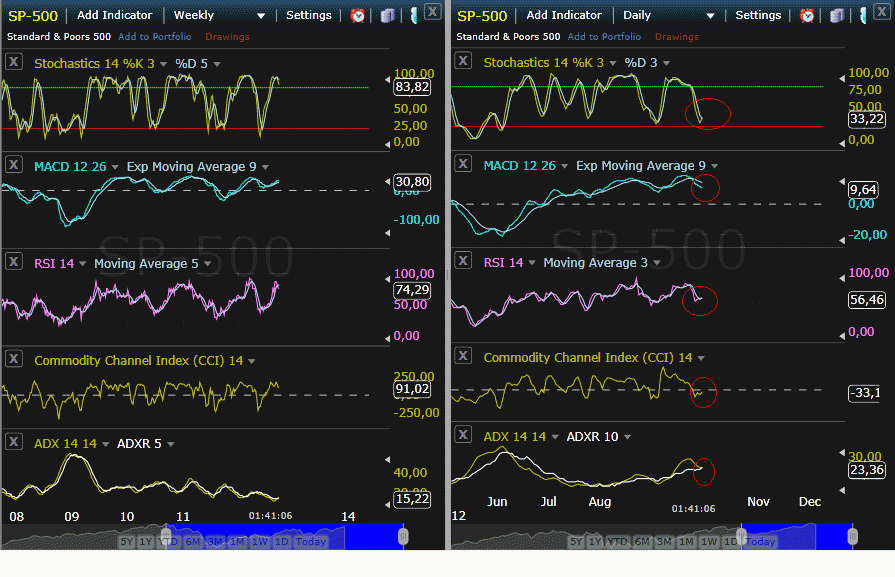Open CCI 14 settings arrow in Daily panel
This screenshot has height=577, width=895.
(x=701, y=358)
